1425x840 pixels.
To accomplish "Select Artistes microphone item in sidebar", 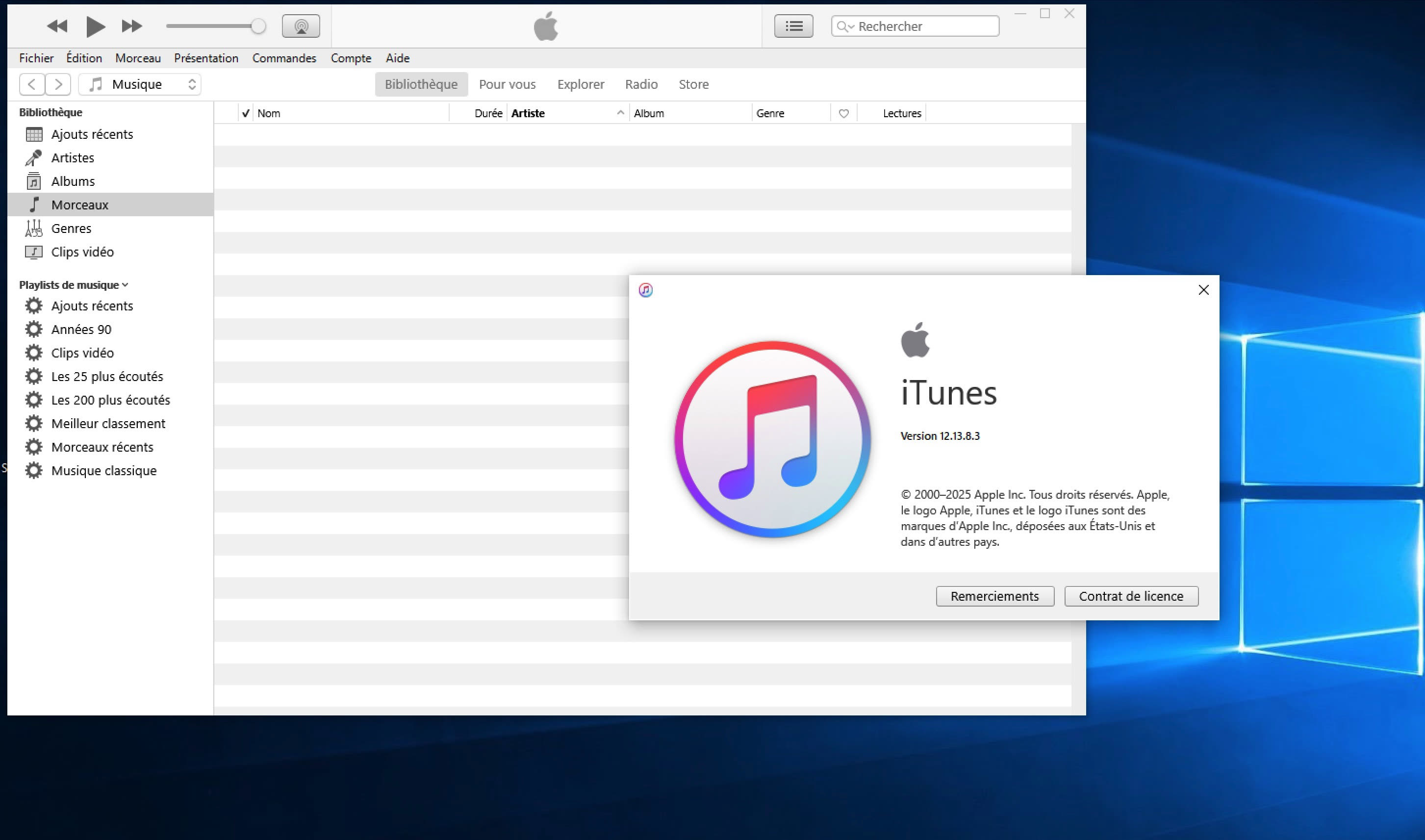I will pyautogui.click(x=110, y=158).
